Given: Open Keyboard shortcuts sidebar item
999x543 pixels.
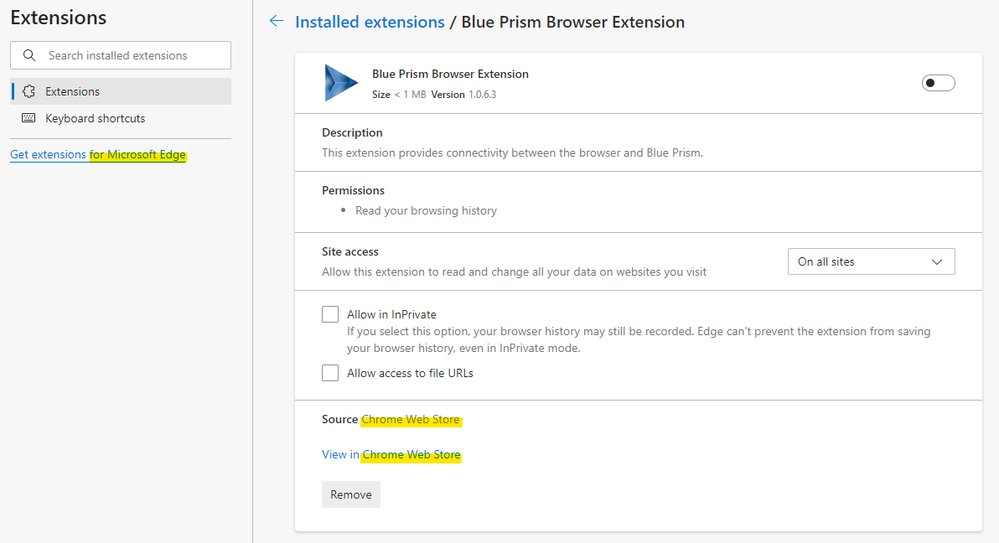Looking at the screenshot, I should tap(95, 118).
